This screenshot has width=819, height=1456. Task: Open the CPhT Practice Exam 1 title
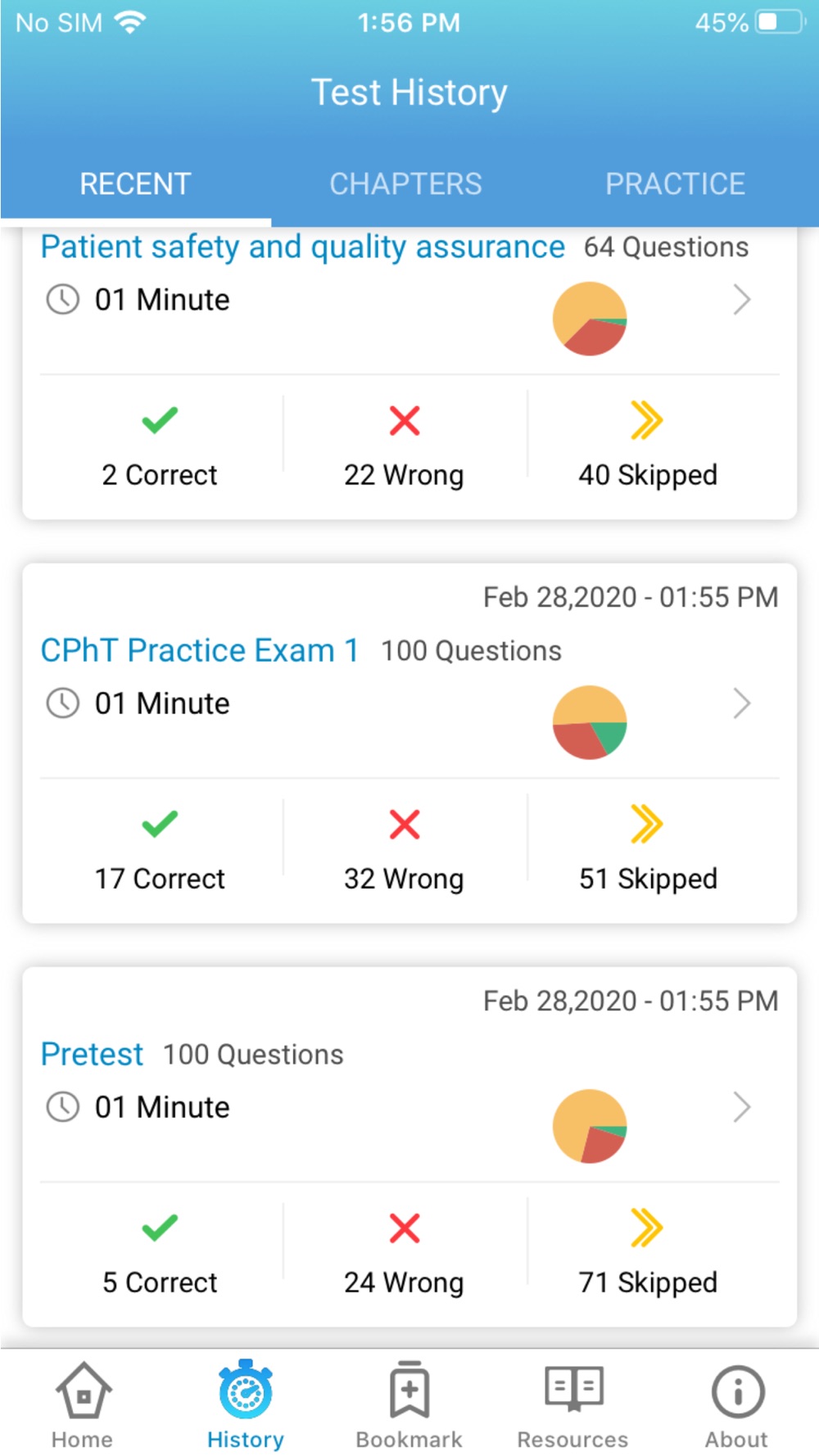[200, 650]
